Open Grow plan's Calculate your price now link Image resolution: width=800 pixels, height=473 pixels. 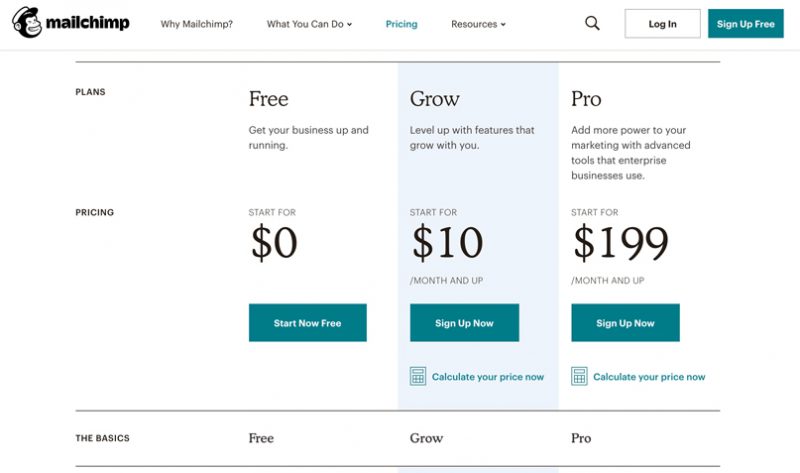(x=488, y=377)
